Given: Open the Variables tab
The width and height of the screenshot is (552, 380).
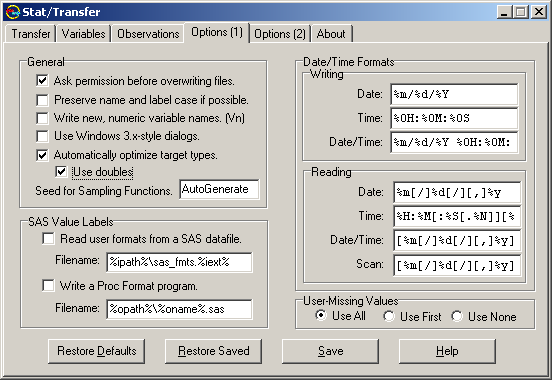Looking at the screenshot, I should pos(83,34).
